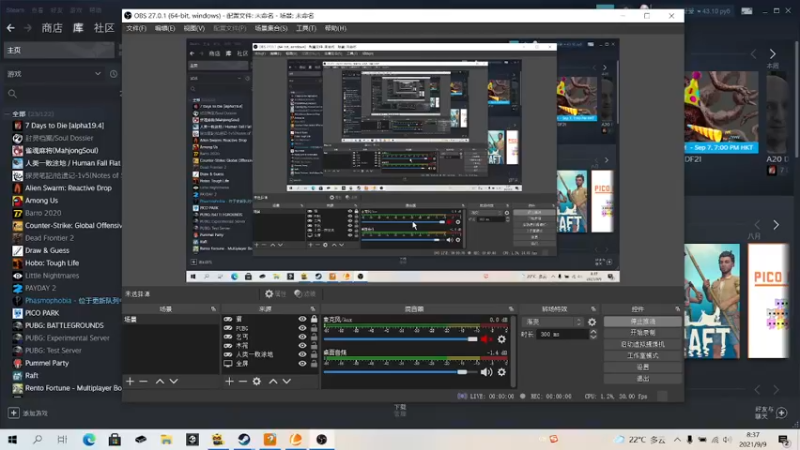Move the source down in Sources panel
800x450 pixels.
287,381
